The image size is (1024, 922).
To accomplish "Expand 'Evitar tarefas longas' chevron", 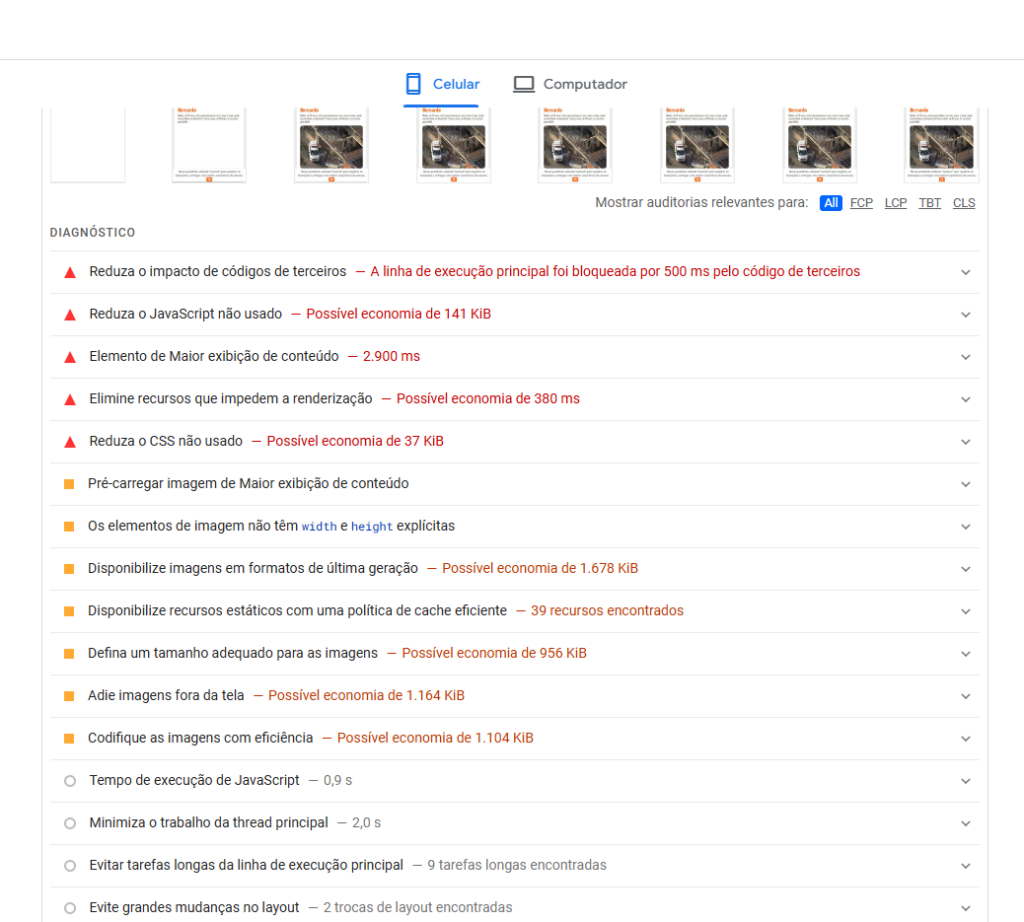I will click(966, 866).
